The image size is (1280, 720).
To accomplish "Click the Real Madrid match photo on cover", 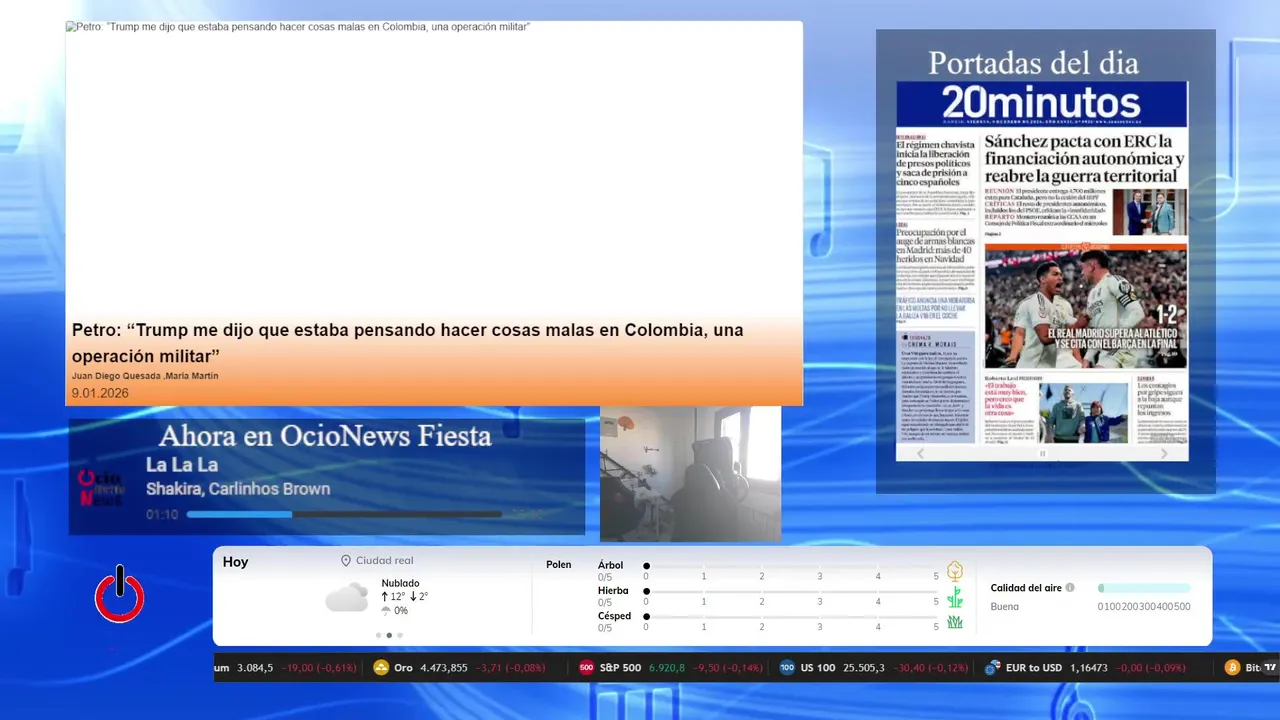I will 1086,307.
